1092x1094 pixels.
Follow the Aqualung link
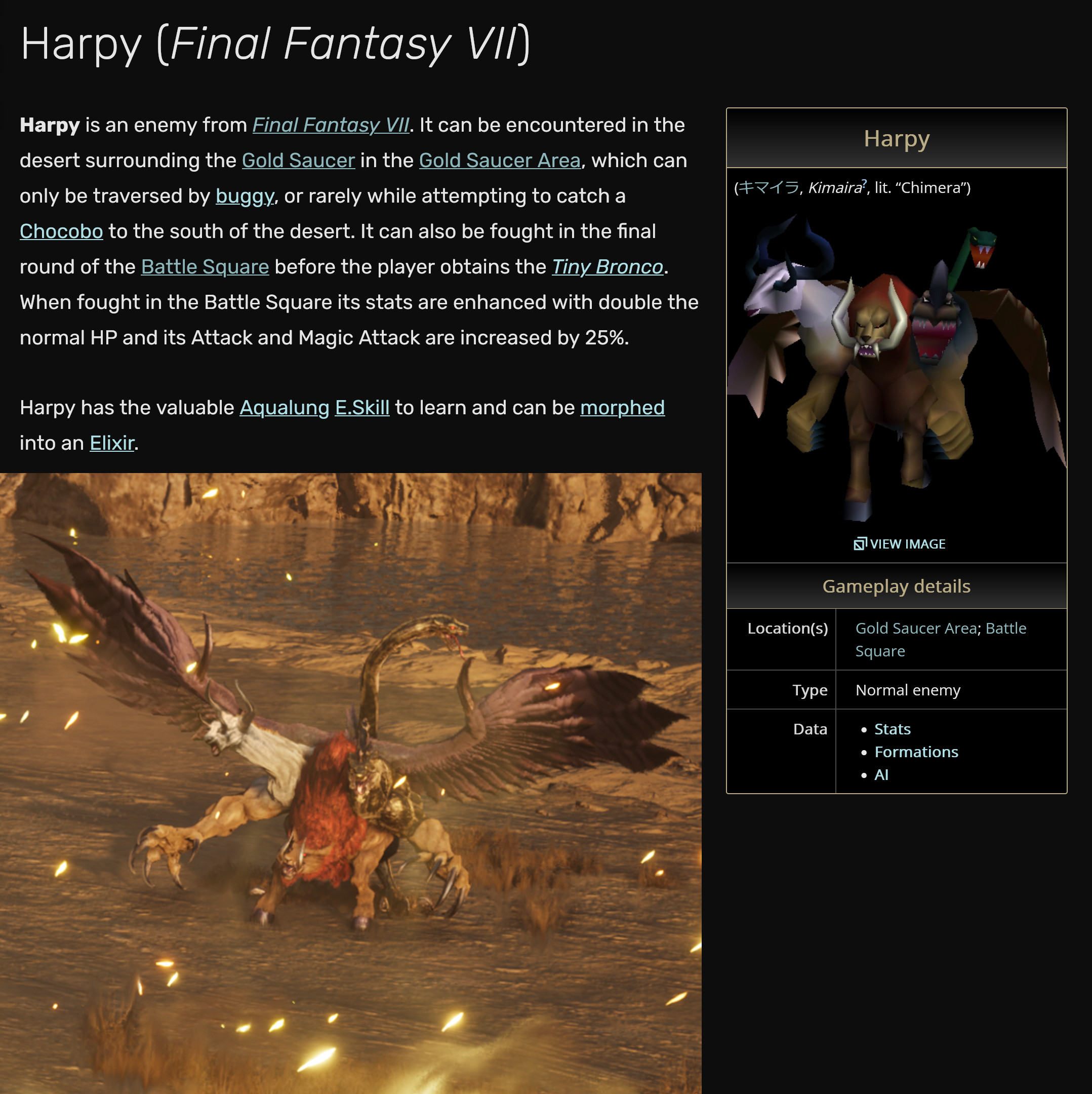[284, 408]
